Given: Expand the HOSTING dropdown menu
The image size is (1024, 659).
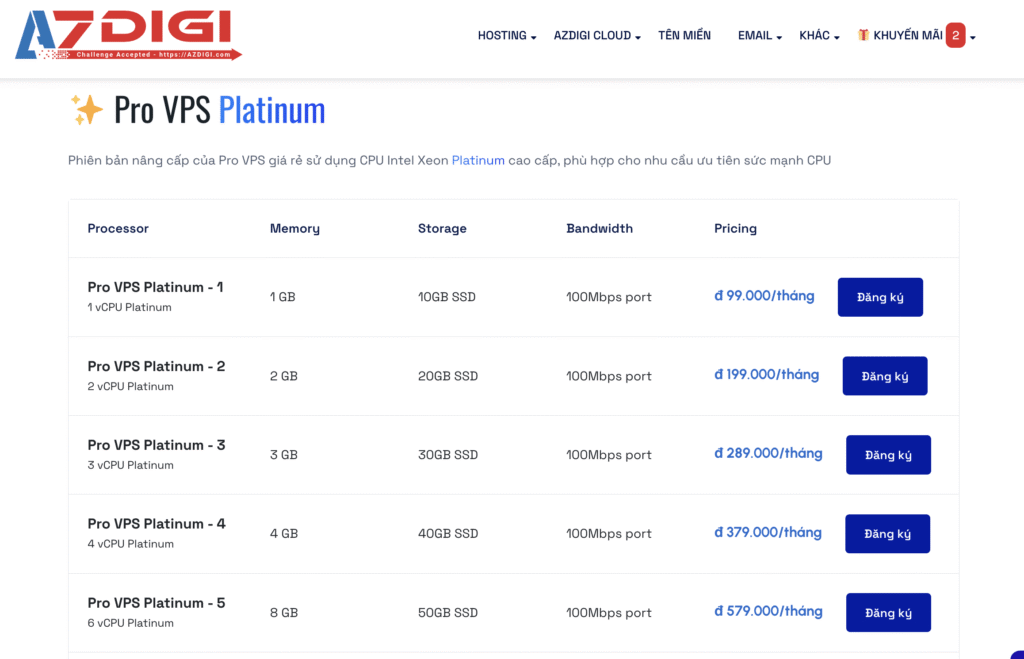Looking at the screenshot, I should [506, 36].
